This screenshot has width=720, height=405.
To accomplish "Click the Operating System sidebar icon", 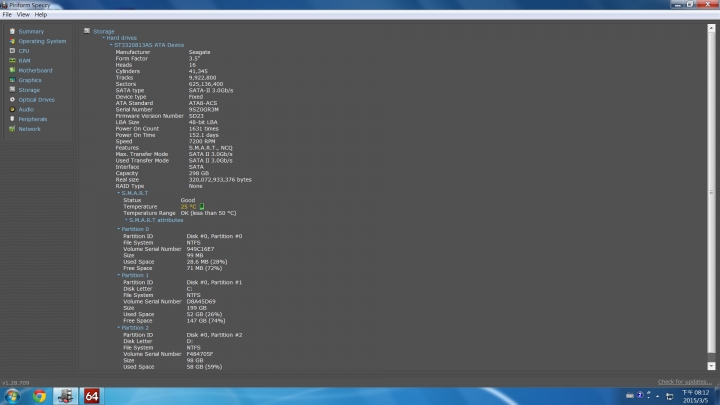I will tap(12, 41).
